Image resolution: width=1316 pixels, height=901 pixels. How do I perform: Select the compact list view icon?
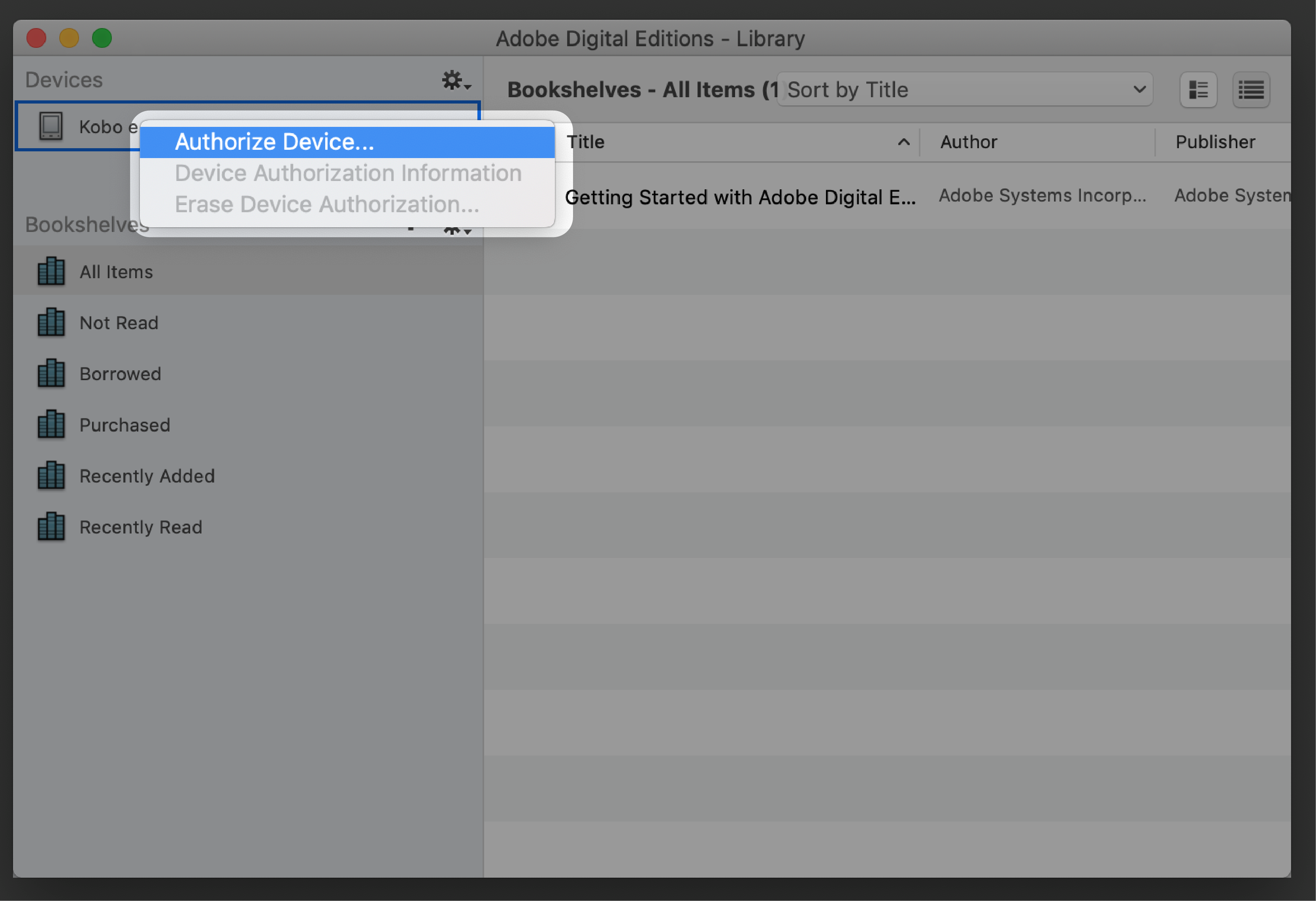click(x=1251, y=90)
